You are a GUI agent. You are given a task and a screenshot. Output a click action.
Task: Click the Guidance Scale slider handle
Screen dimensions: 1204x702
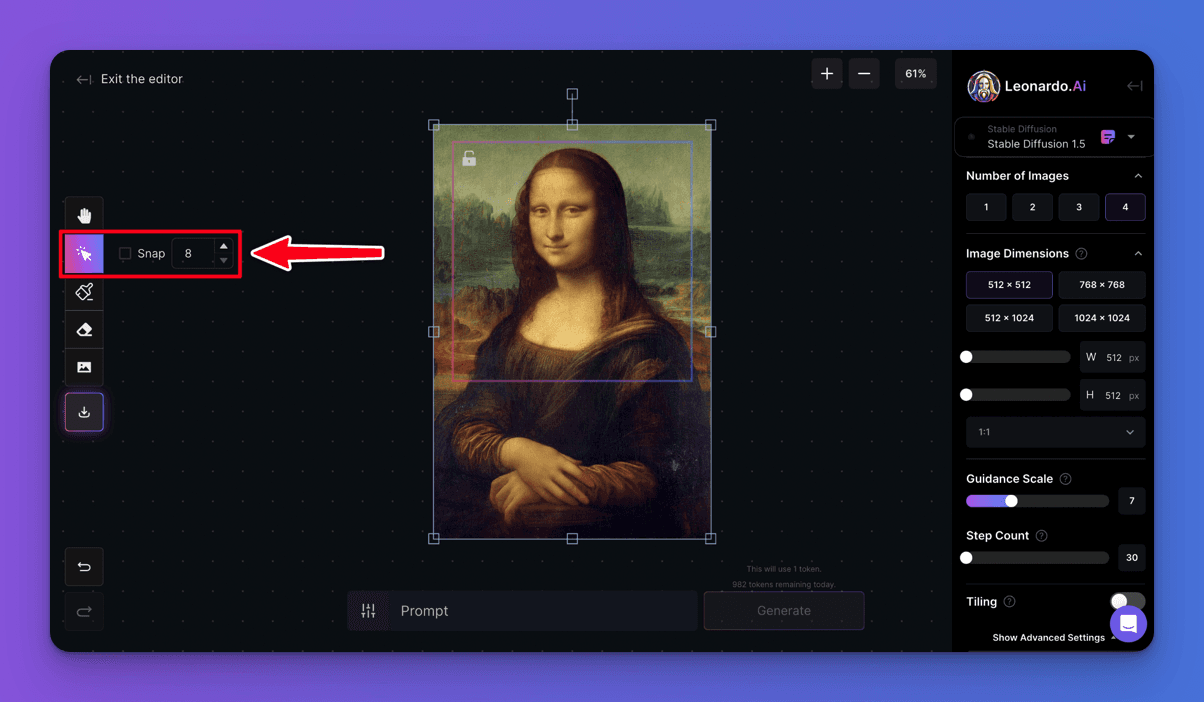[x=1011, y=501]
